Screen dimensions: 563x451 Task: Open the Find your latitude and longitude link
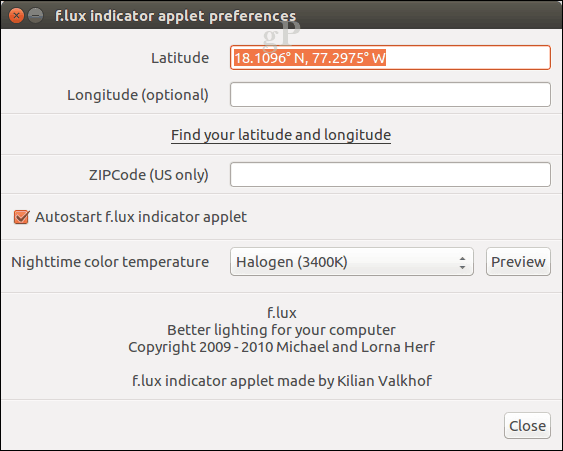[281, 135]
